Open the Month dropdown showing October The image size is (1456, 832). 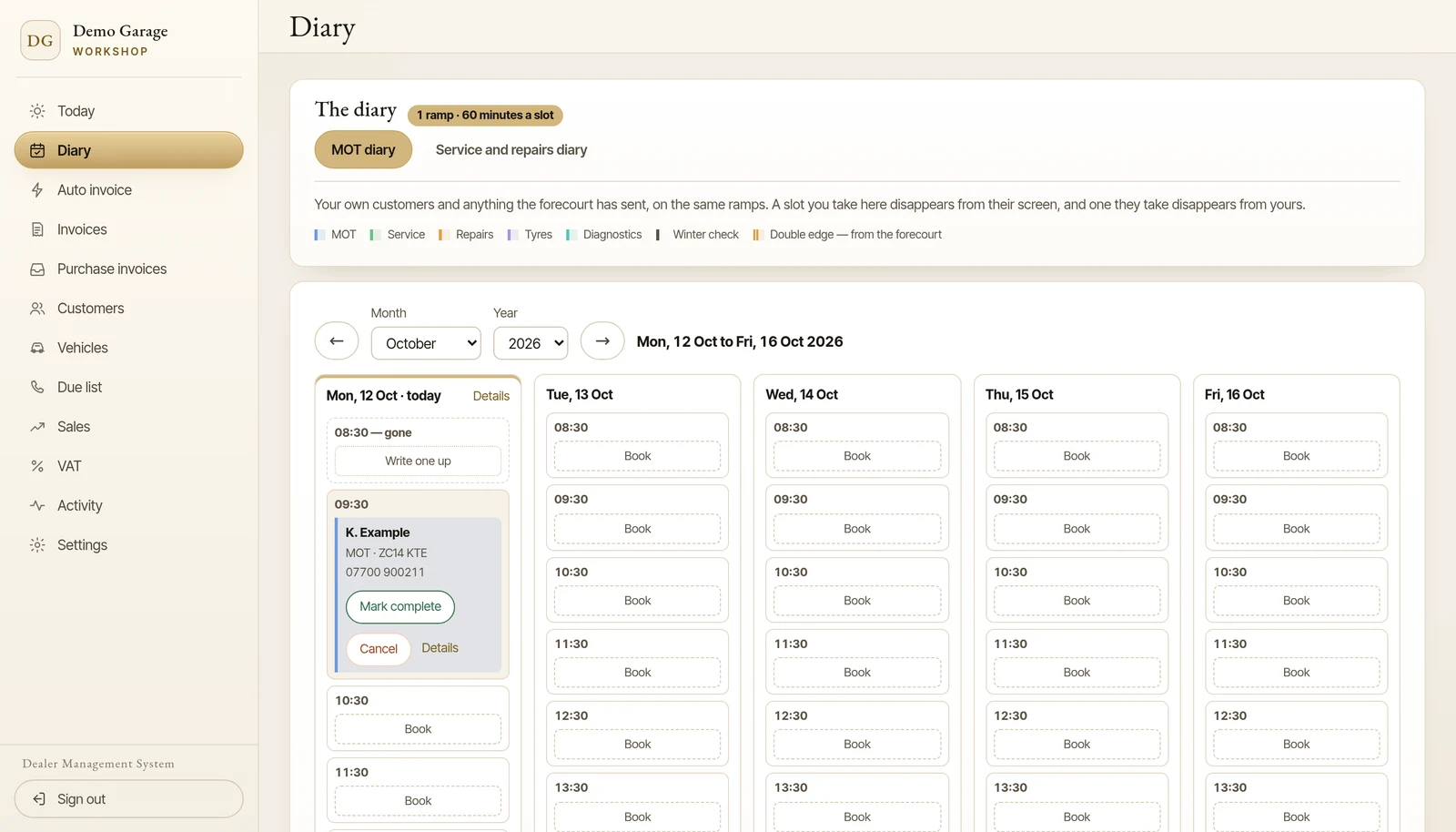426,343
